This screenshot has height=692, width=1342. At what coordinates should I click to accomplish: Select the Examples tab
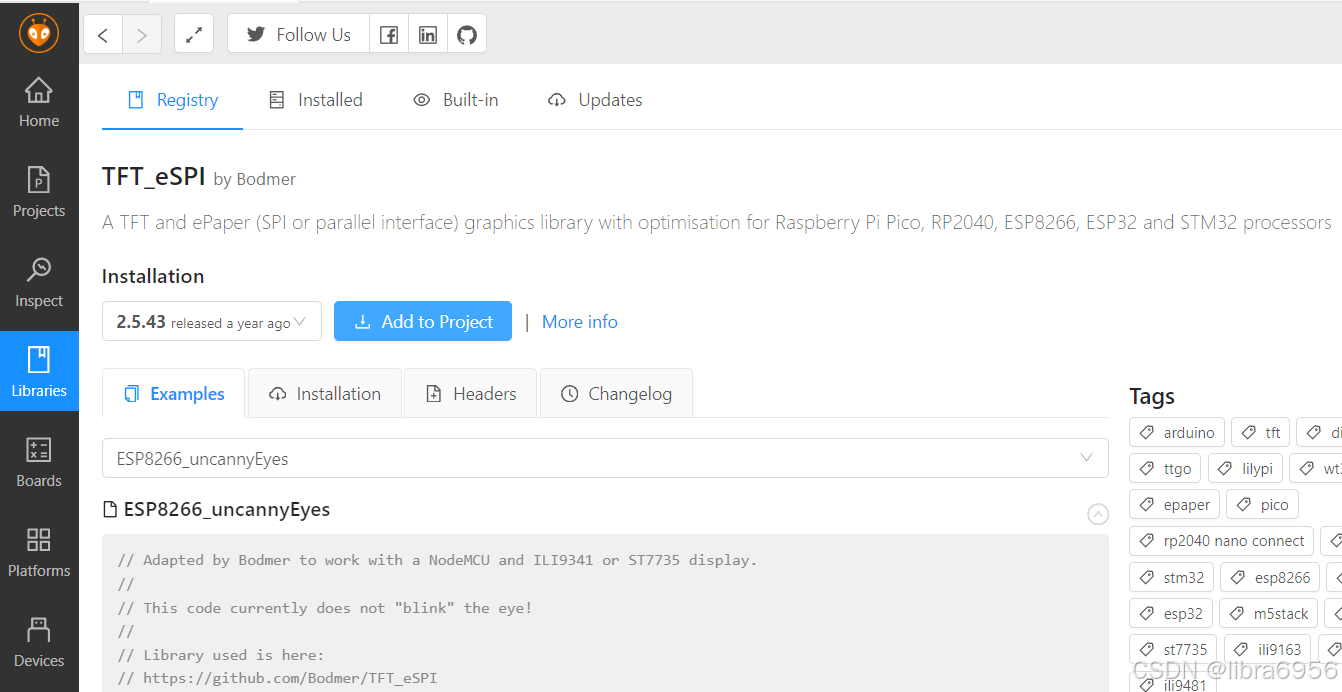pyautogui.click(x=174, y=394)
